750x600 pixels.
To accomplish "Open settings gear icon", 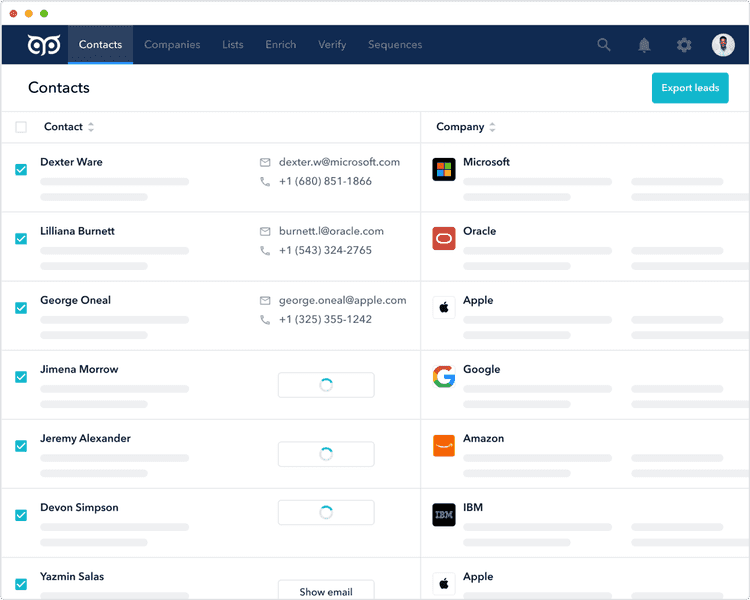I will (x=684, y=45).
